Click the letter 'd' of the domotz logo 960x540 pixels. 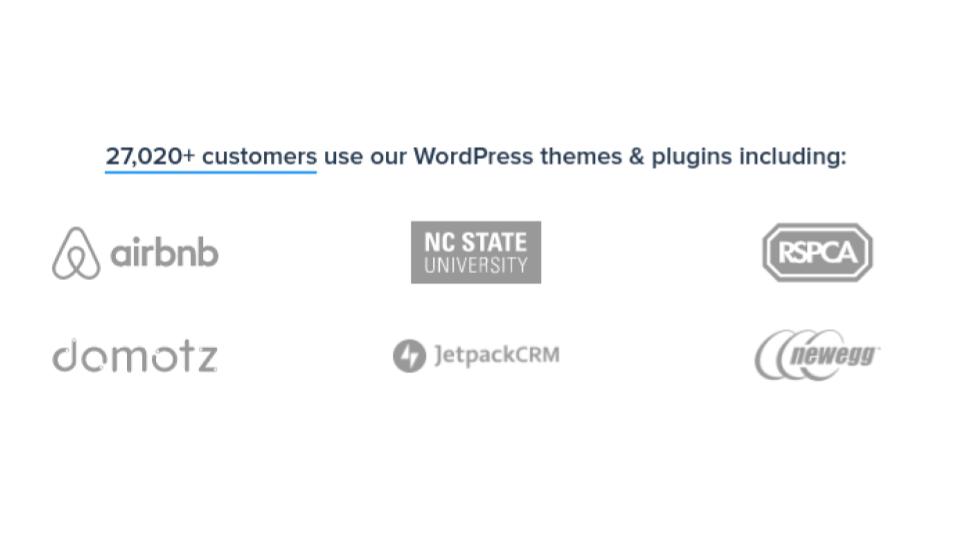(66, 356)
